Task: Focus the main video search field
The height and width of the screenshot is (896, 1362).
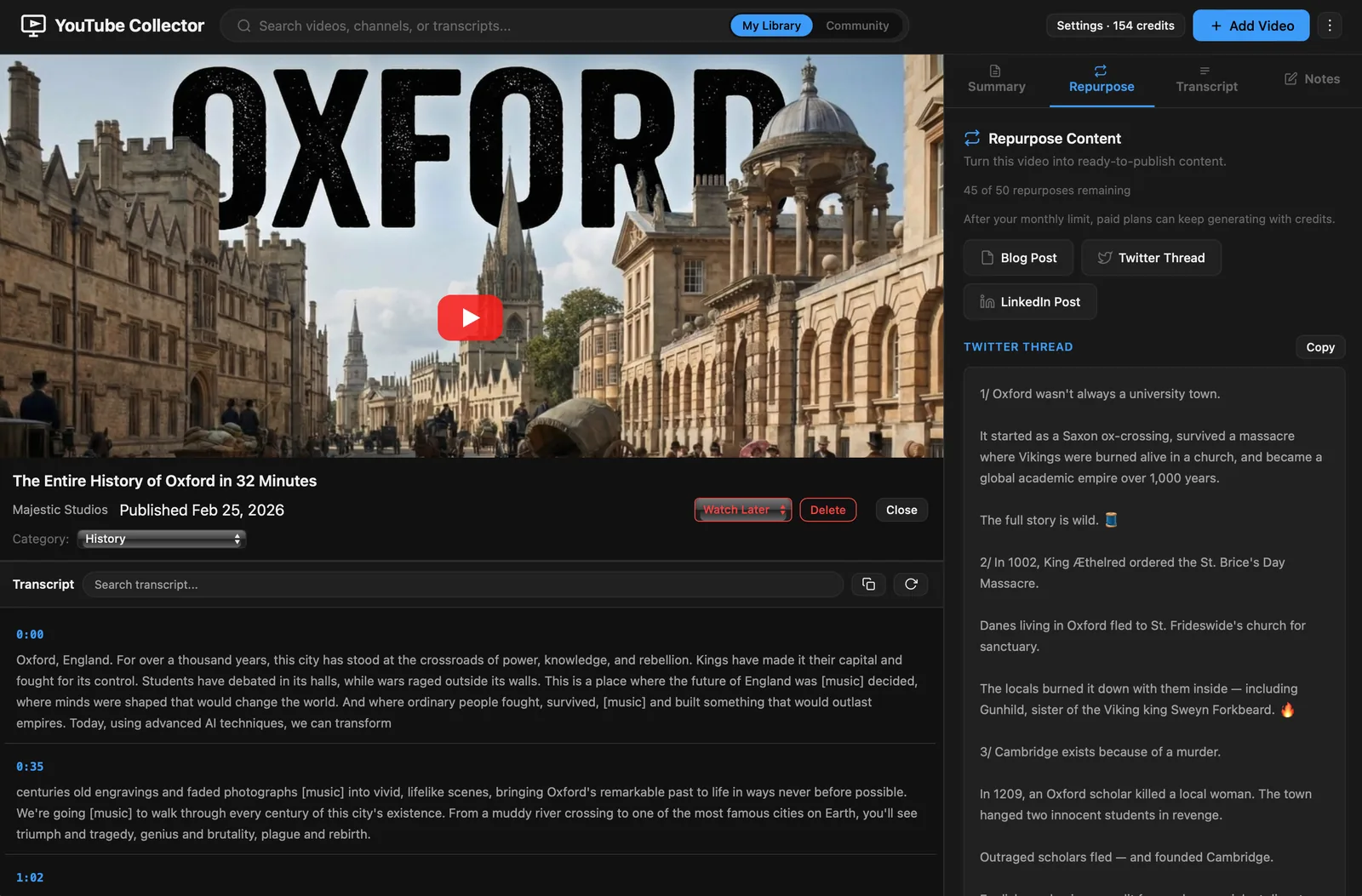Action: pyautogui.click(x=489, y=26)
